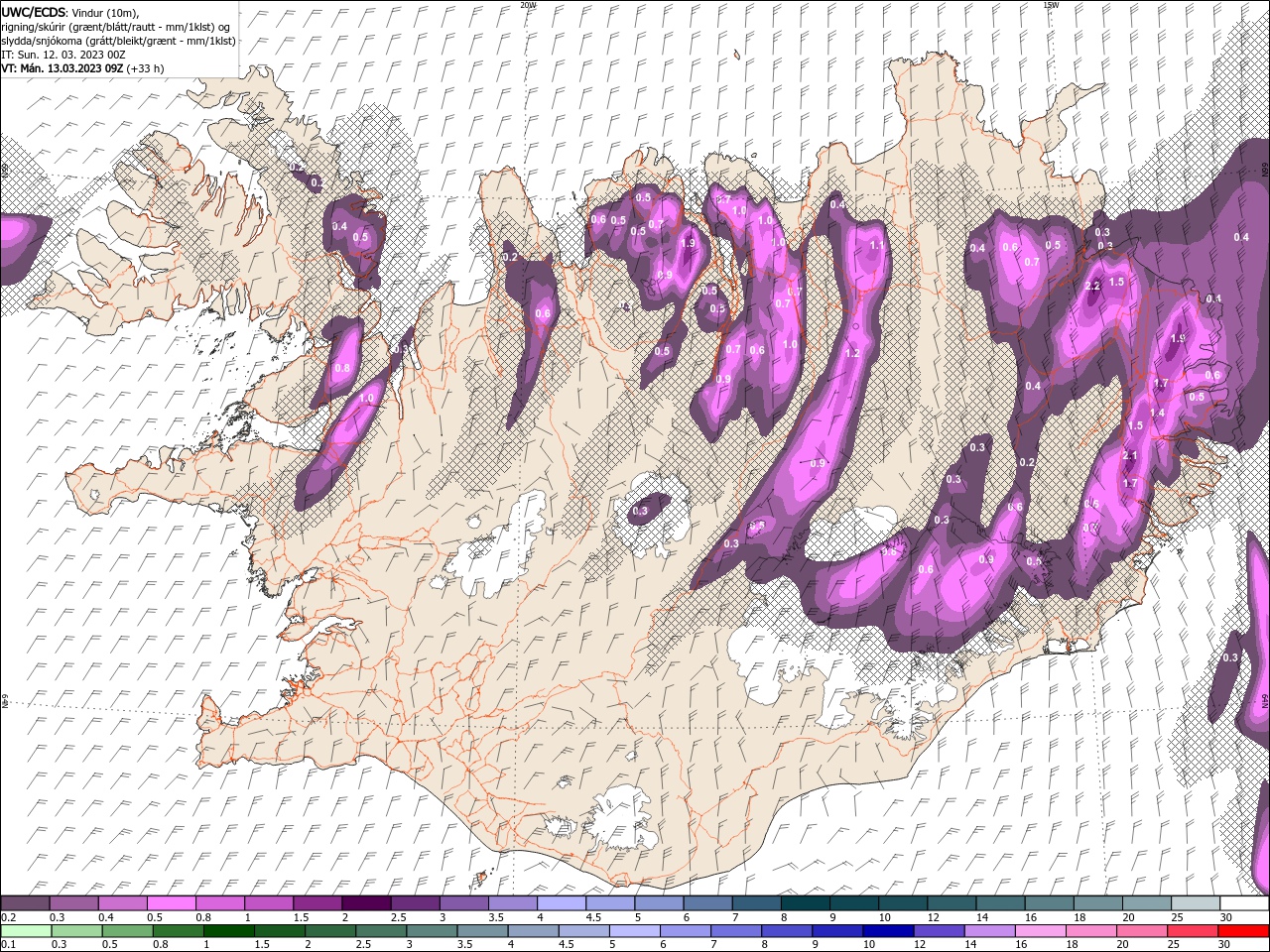Click the lavender 4–4.5 snow legend swatch
Image resolution: width=1270 pixels, height=952 pixels.
point(561,903)
